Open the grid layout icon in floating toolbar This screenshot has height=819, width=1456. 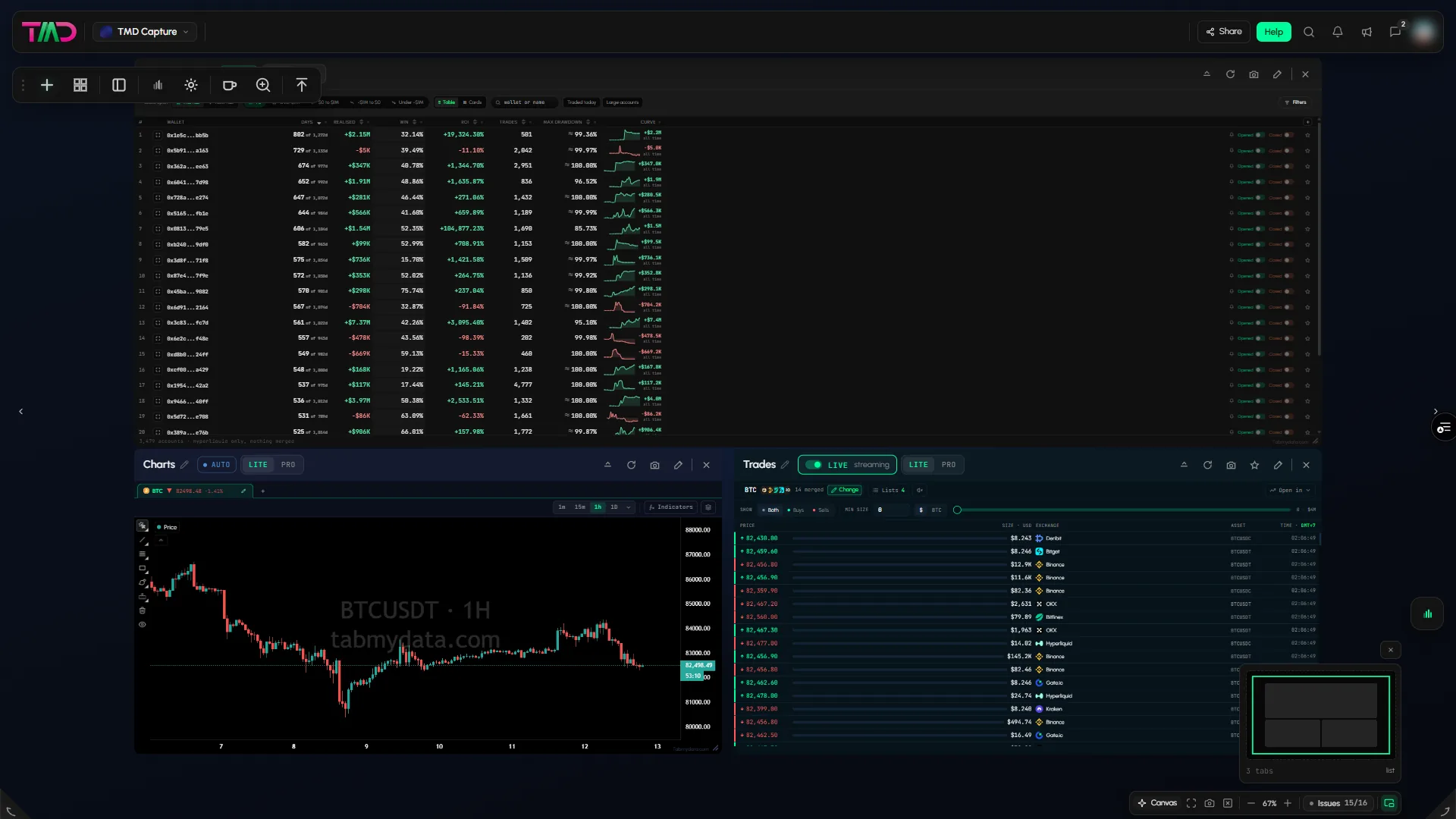pos(80,85)
